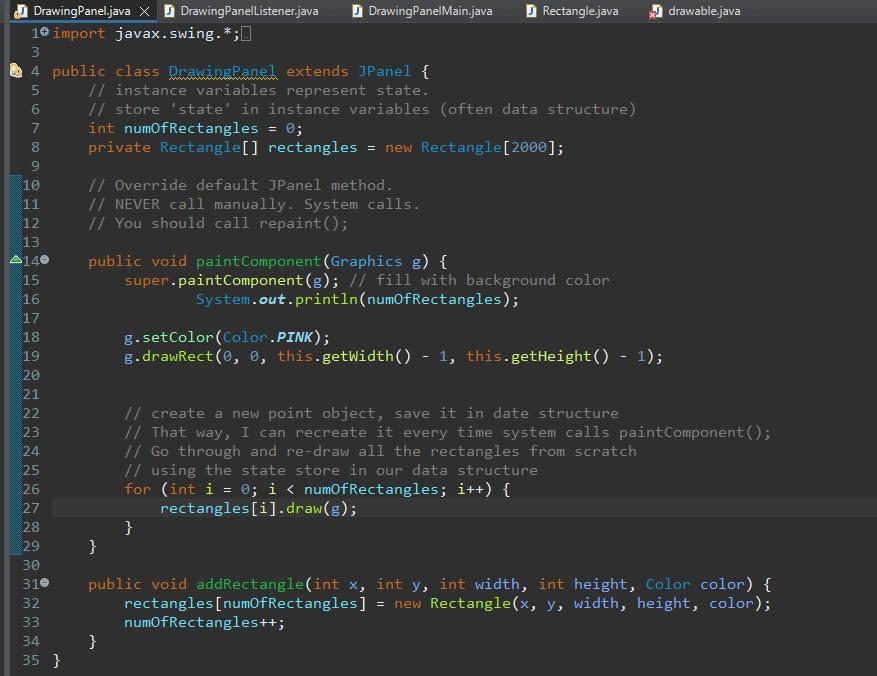The height and width of the screenshot is (676, 877).
Task: Click the Java file icon on Rectangle.java tab
Action: (x=531, y=11)
